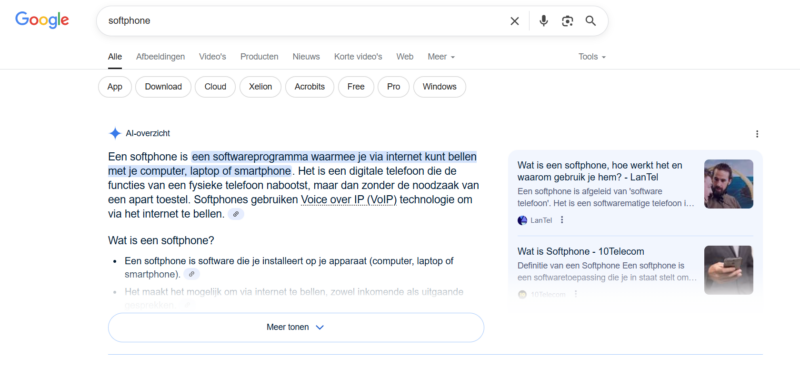The width and height of the screenshot is (800, 368).
Task: Open Google Lens image search icon
Action: (x=567, y=21)
